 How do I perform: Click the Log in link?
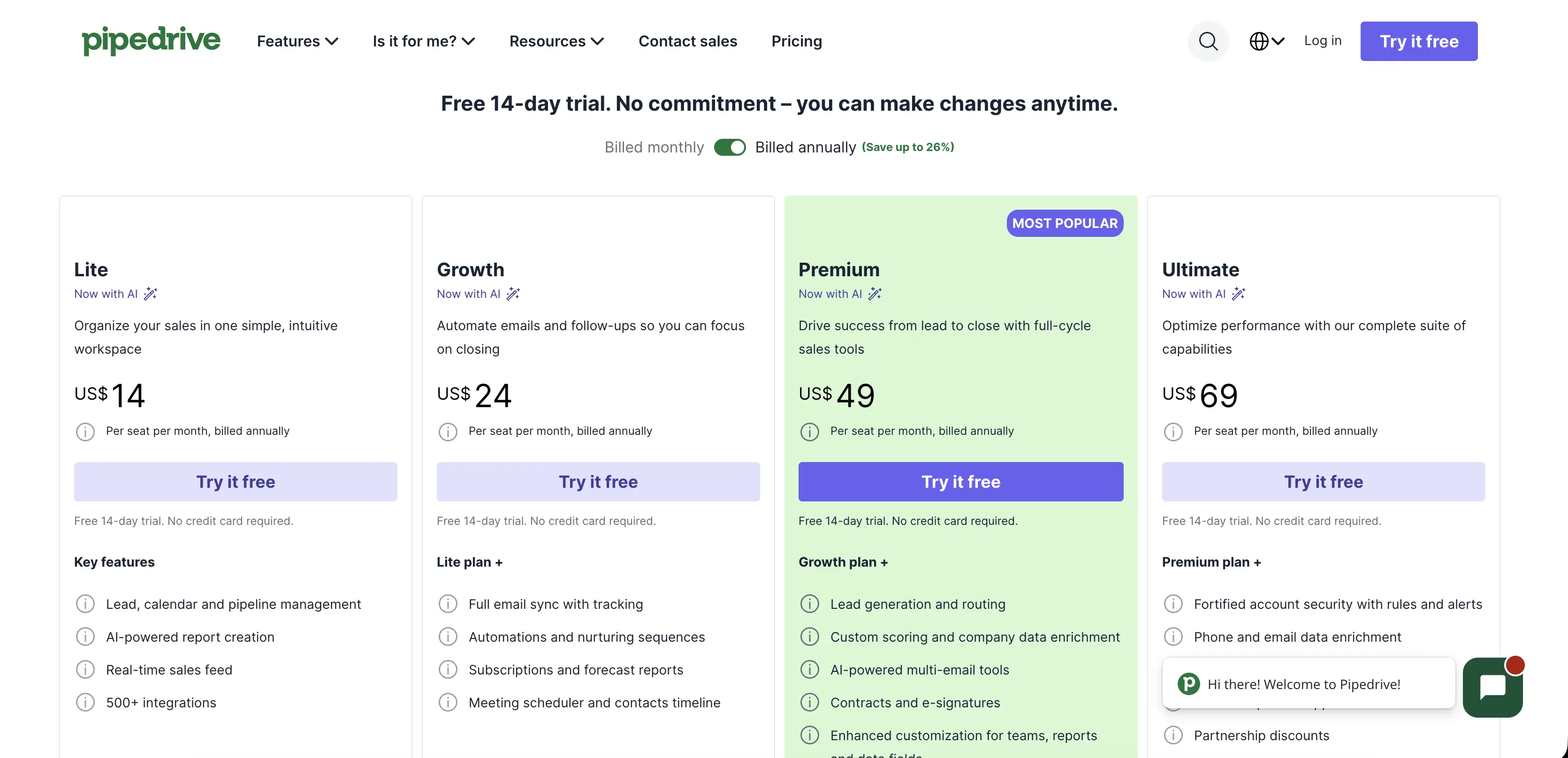click(1323, 41)
